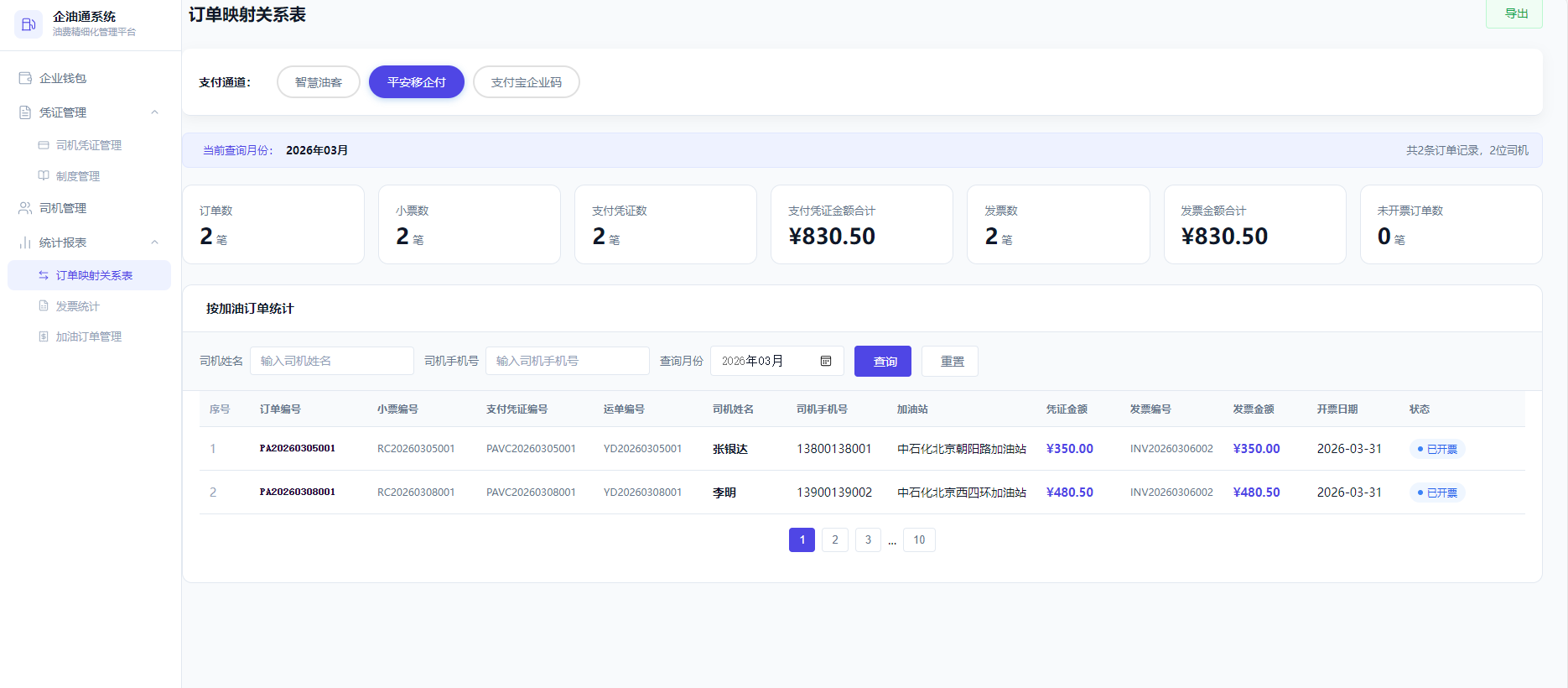Jump to page 10 of results
The image size is (1568, 688).
tap(919, 539)
